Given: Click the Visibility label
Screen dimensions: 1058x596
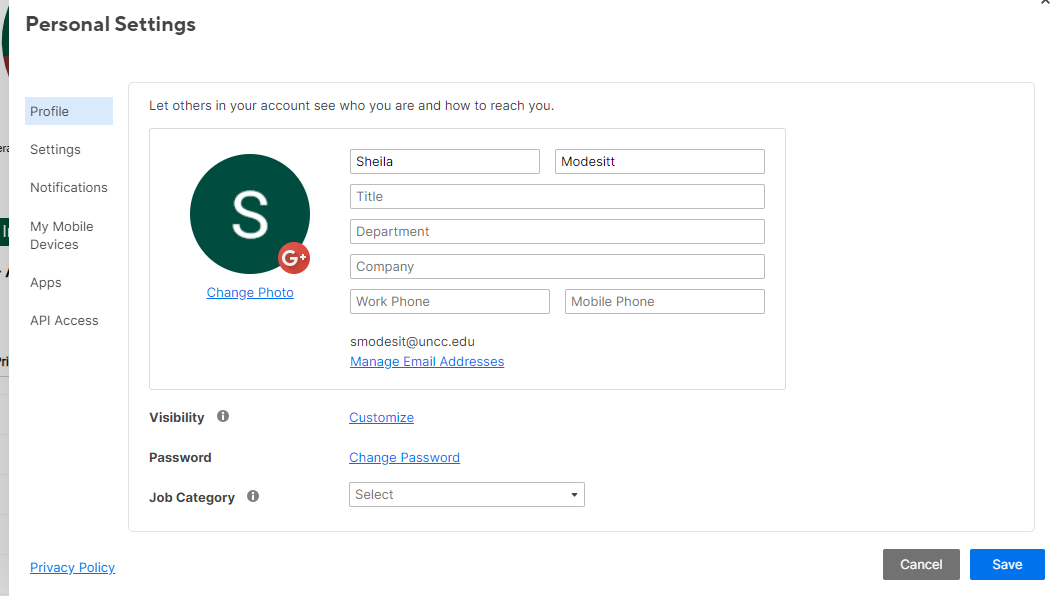Looking at the screenshot, I should (177, 418).
